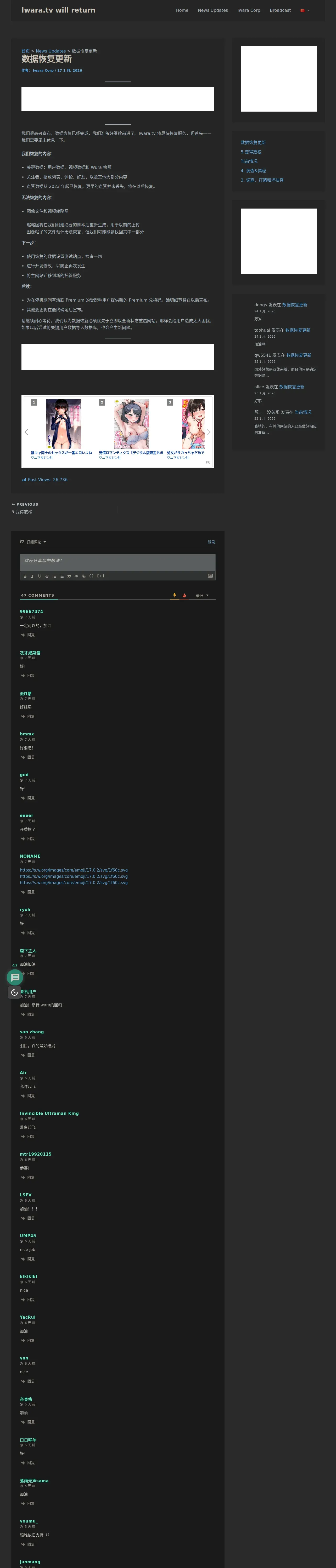The image size is (336, 1568).
Task: Reply to klklklkl's comment
Action: [27, 1300]
